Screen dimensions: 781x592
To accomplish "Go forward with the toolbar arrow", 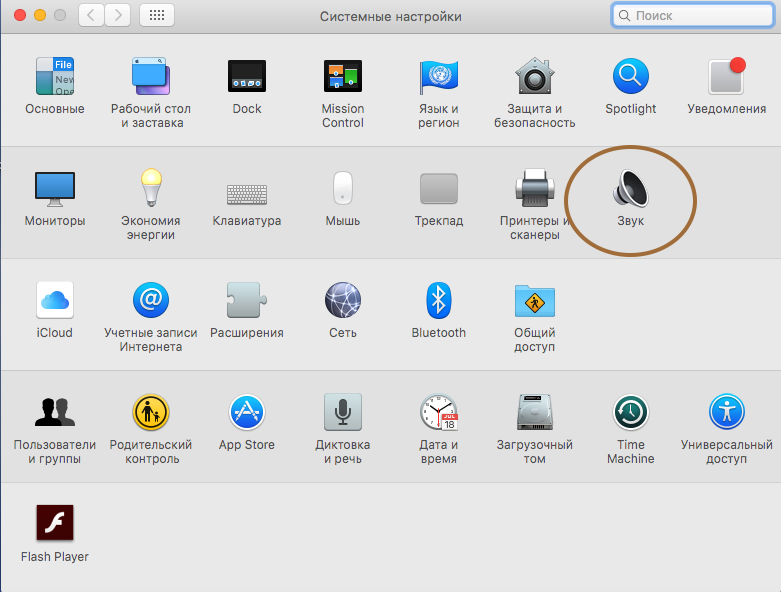I will click(x=118, y=15).
